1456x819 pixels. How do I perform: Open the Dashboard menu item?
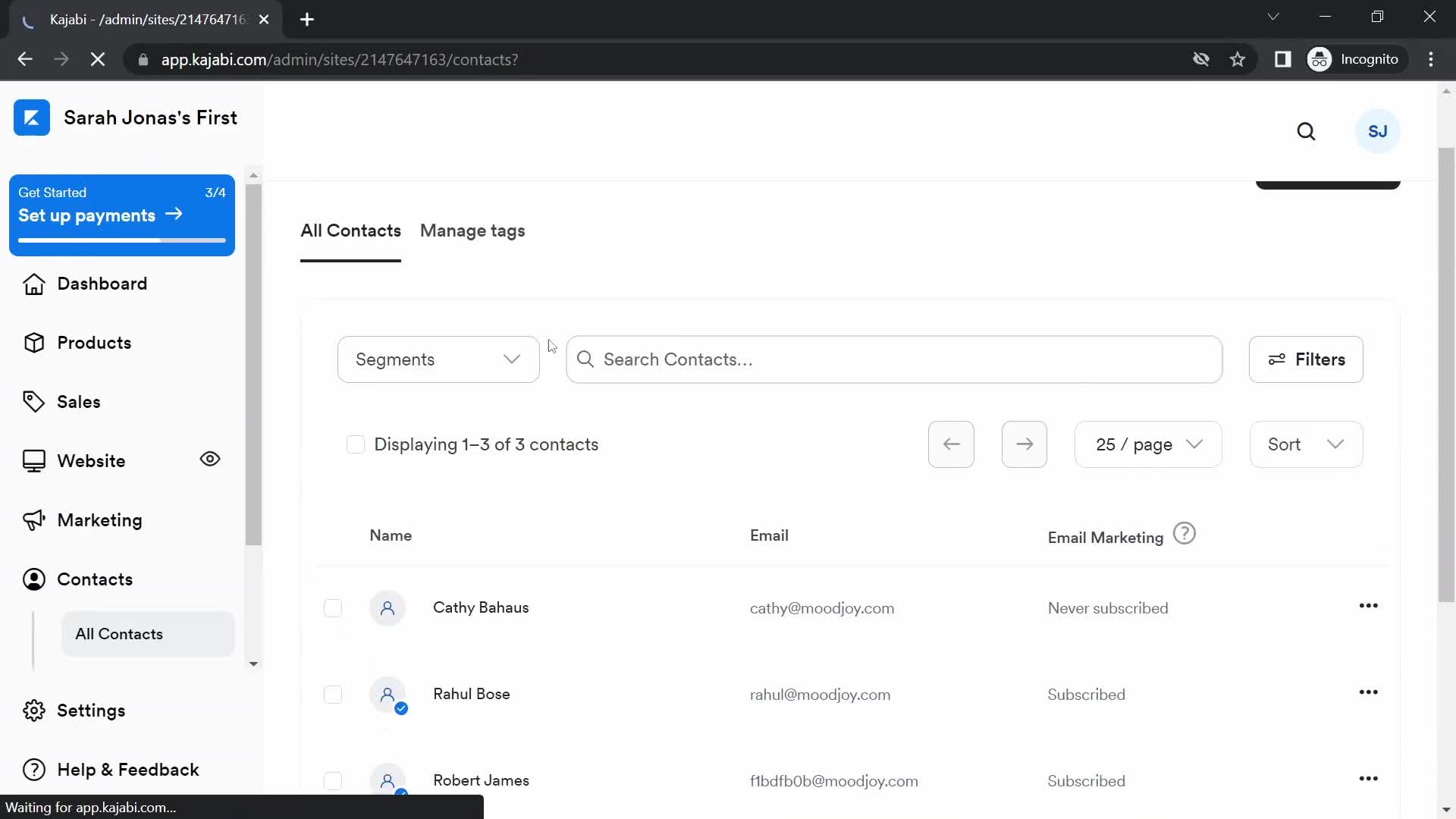click(102, 284)
